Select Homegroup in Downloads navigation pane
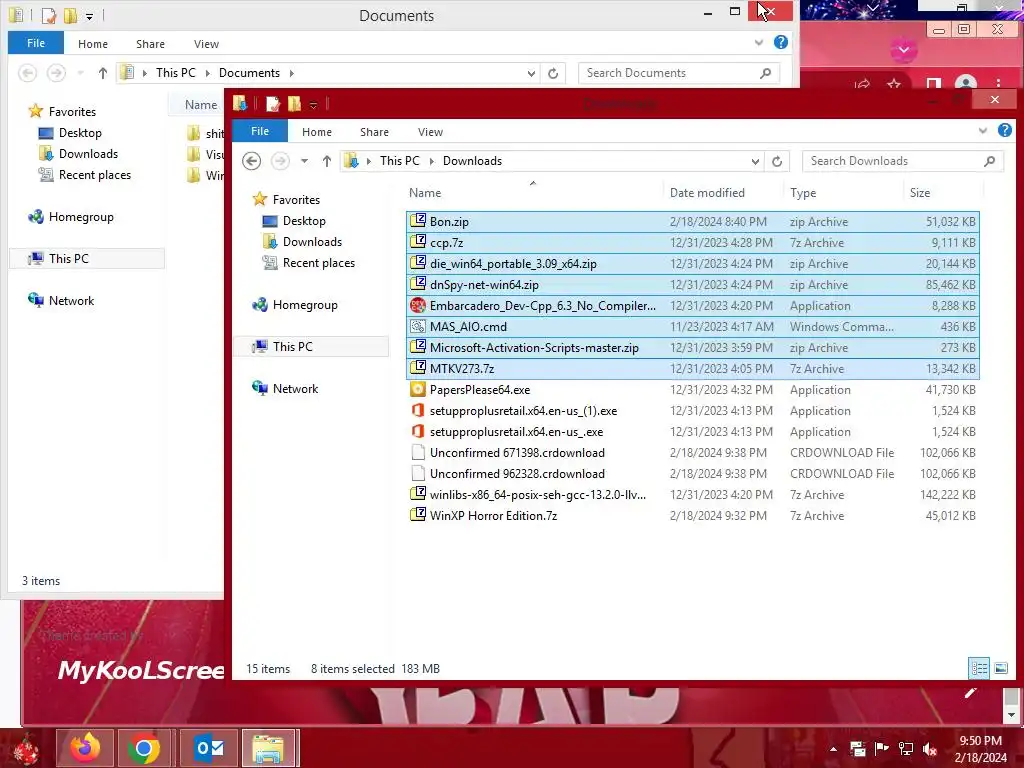The height and width of the screenshot is (768, 1024). [305, 304]
